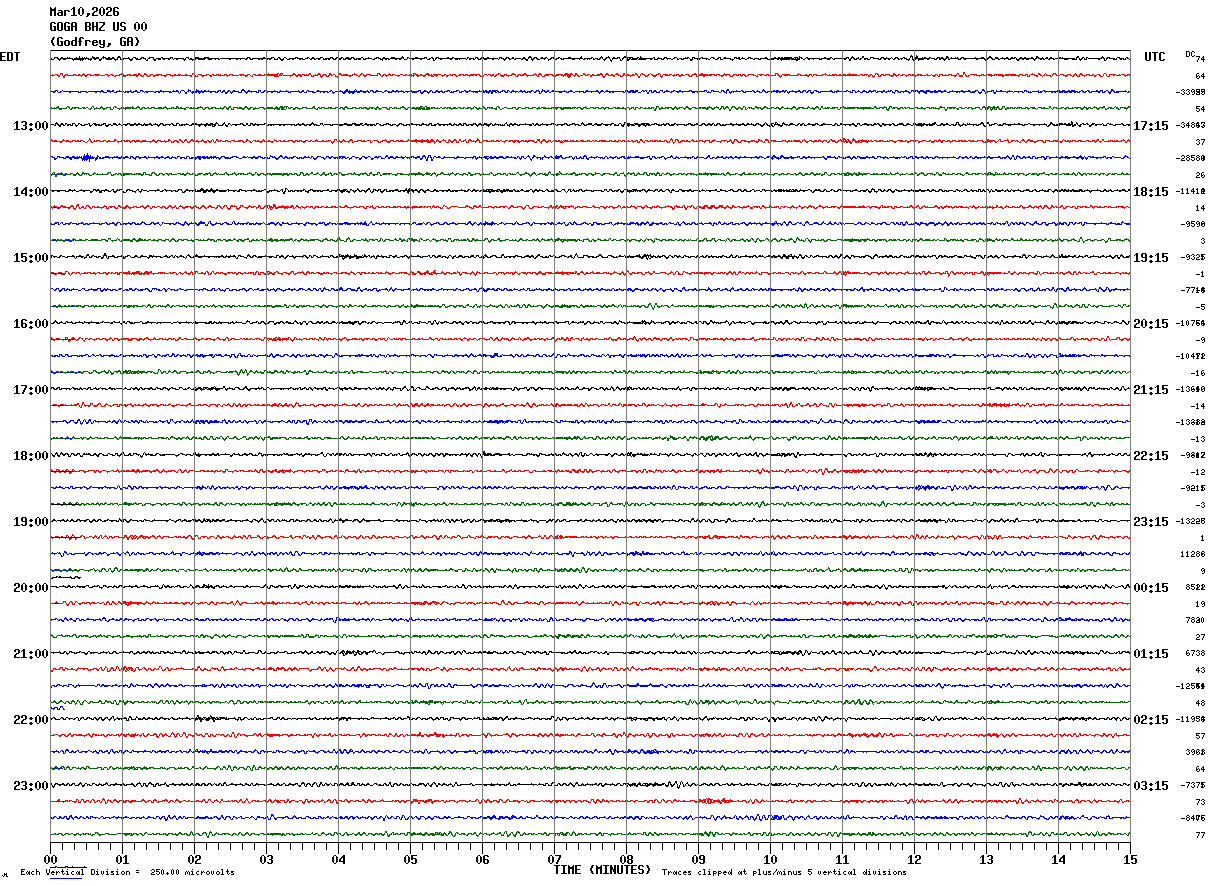Click DC offset value '48'
The image size is (1210, 886).
pyautogui.click(x=1200, y=703)
